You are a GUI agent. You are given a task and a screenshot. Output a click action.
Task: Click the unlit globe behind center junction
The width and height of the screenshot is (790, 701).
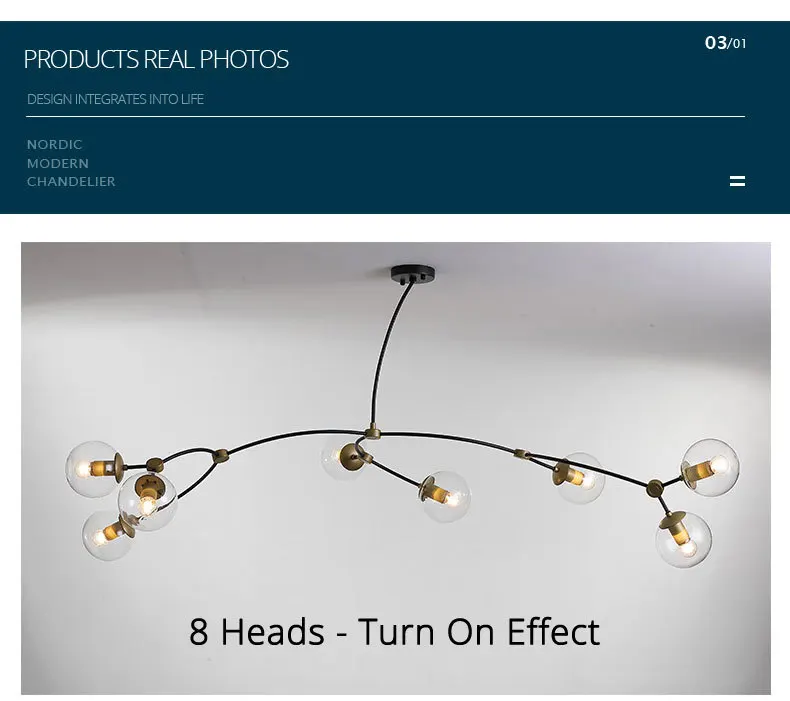click(343, 457)
